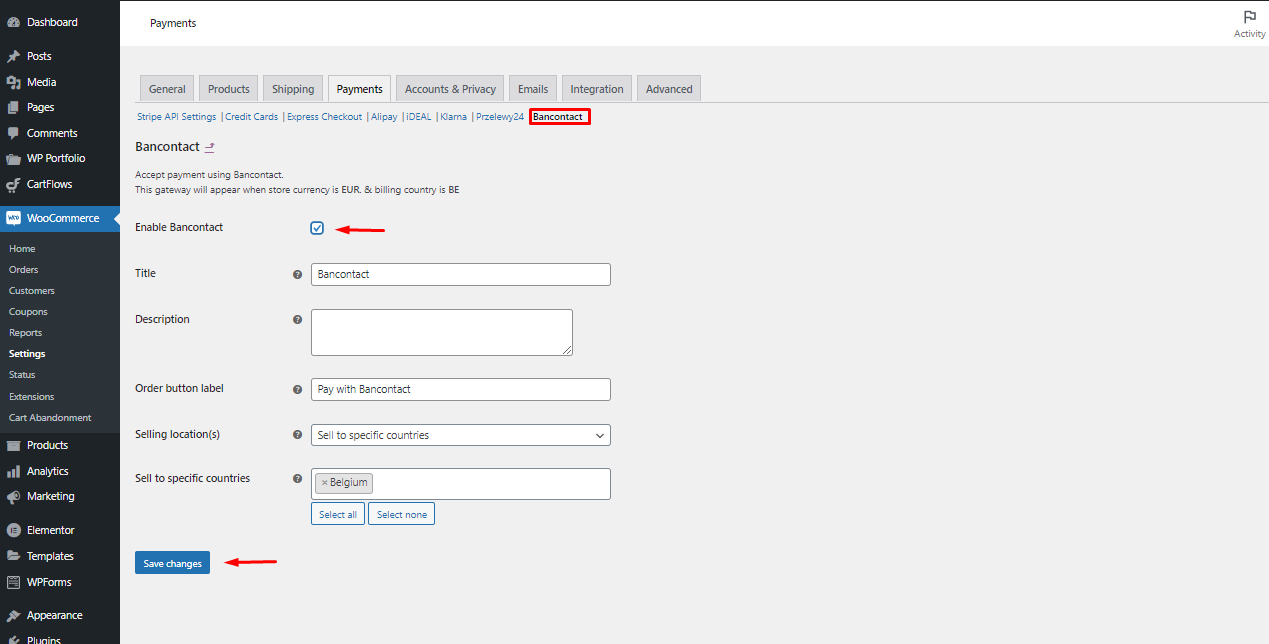
Task: Open WooCommerce Settings submenu item
Action: (27, 354)
